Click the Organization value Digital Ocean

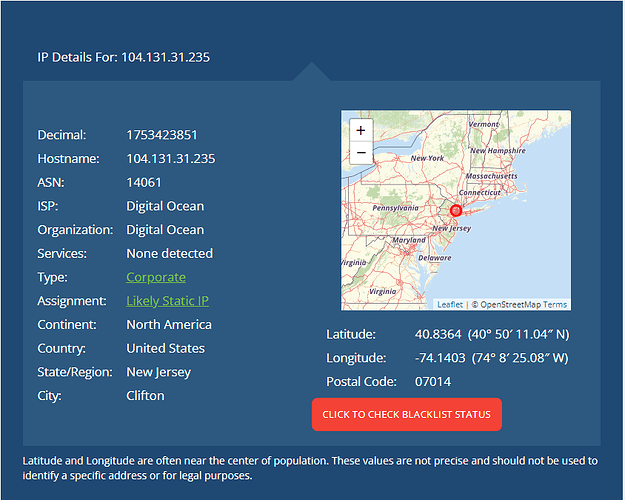165,230
